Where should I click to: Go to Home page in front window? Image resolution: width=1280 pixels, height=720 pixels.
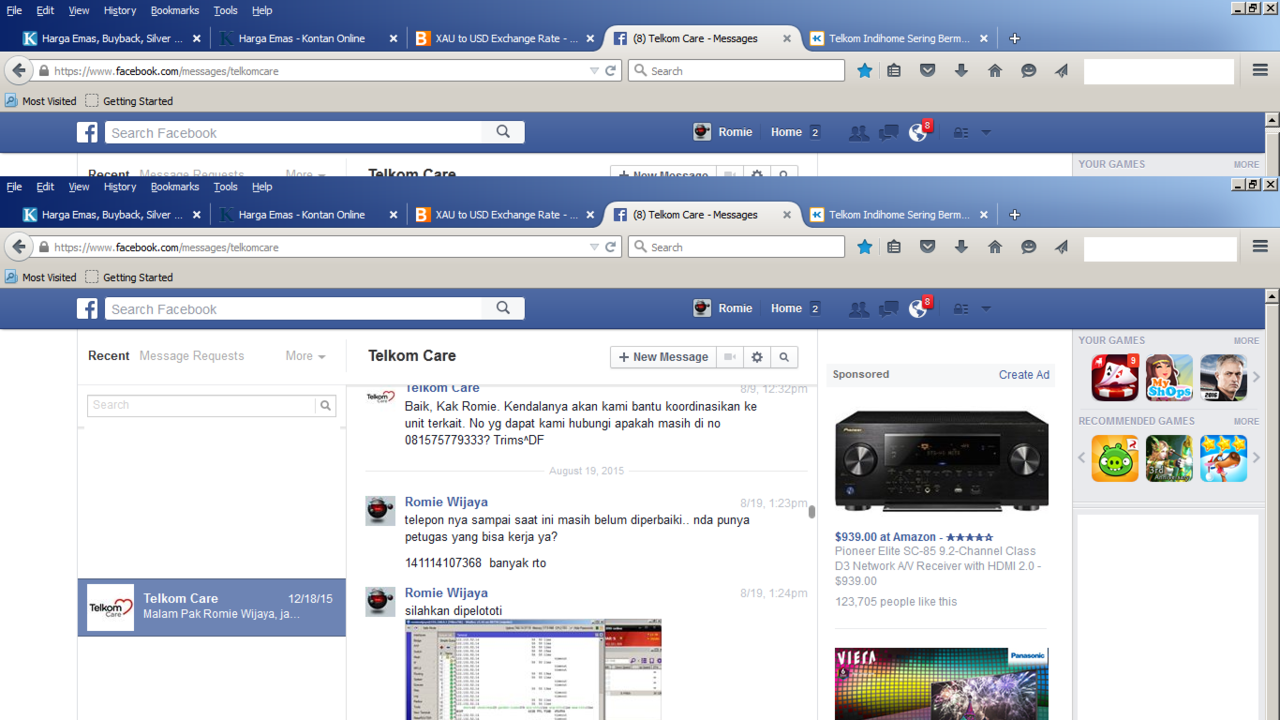[995, 247]
